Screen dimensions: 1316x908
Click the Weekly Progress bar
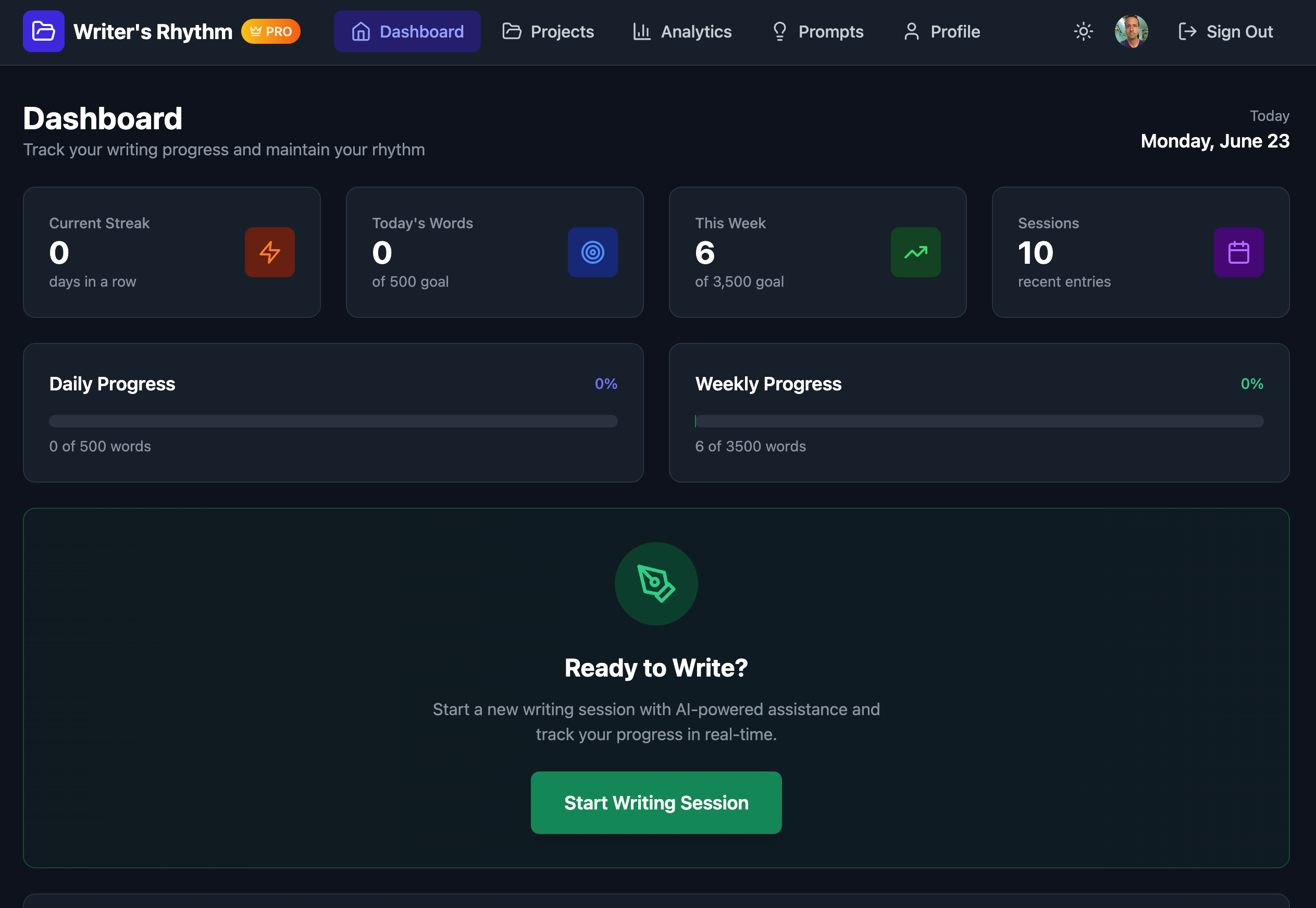(x=979, y=421)
